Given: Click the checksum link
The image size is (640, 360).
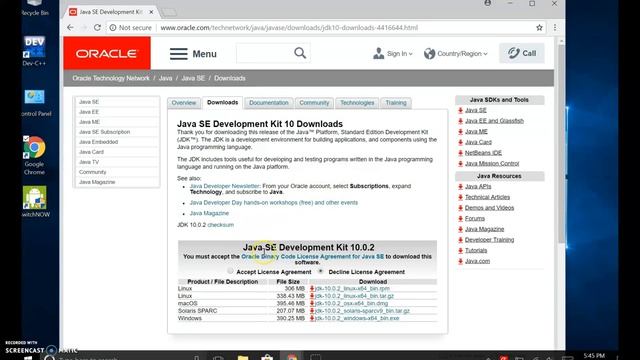Looking at the screenshot, I should pos(220,225).
